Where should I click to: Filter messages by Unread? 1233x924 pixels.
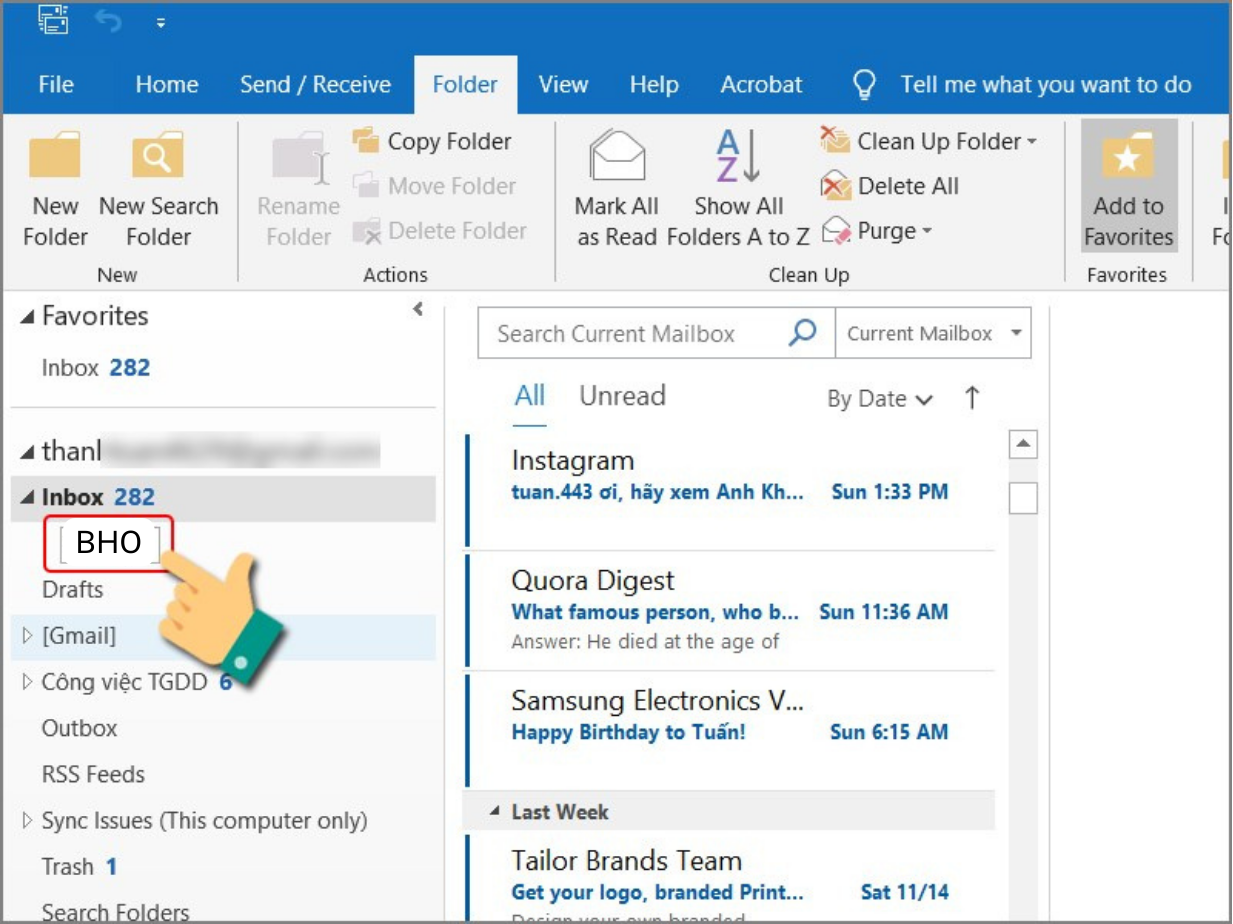(x=622, y=396)
